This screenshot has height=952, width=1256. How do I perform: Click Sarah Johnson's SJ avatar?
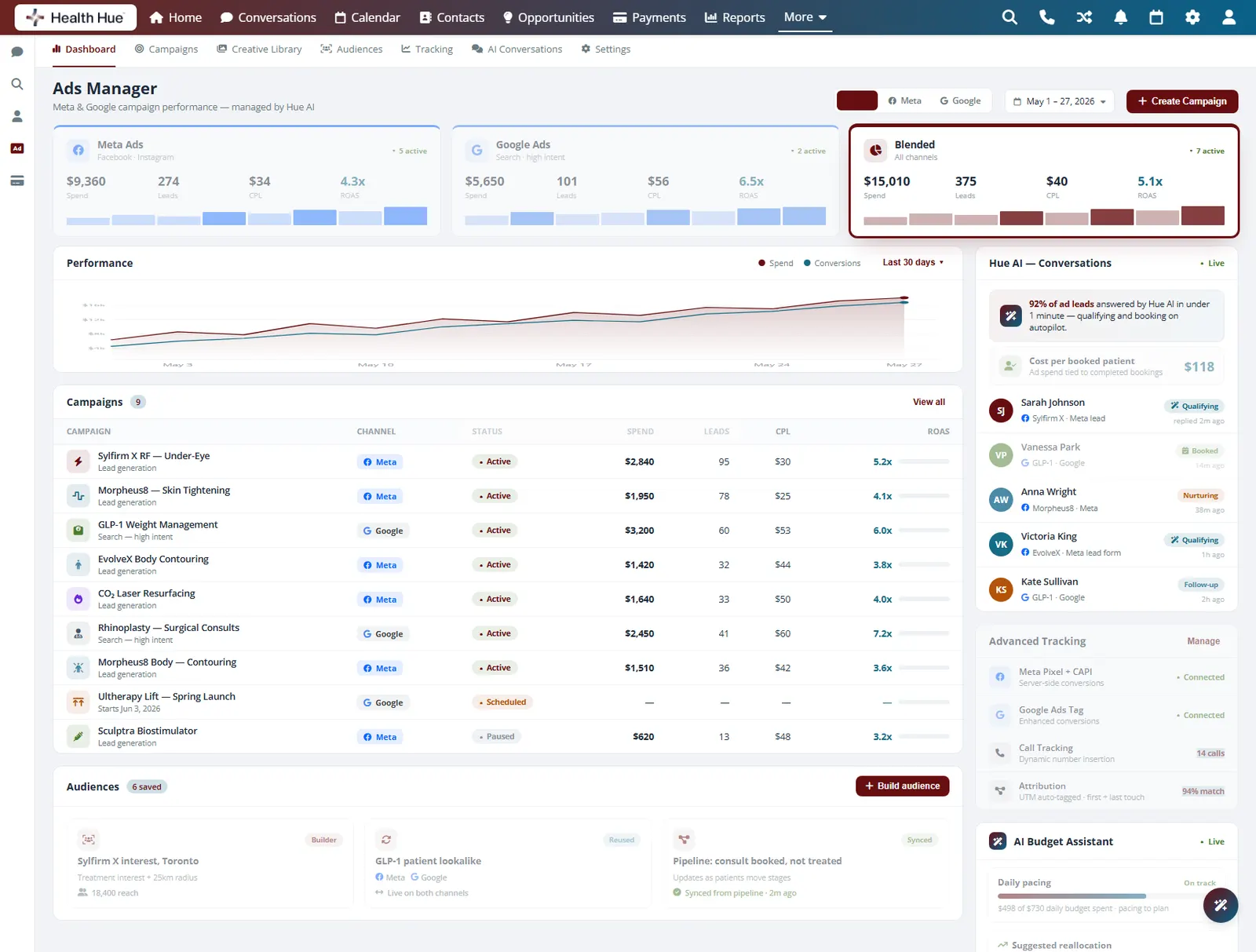pyautogui.click(x=1001, y=410)
